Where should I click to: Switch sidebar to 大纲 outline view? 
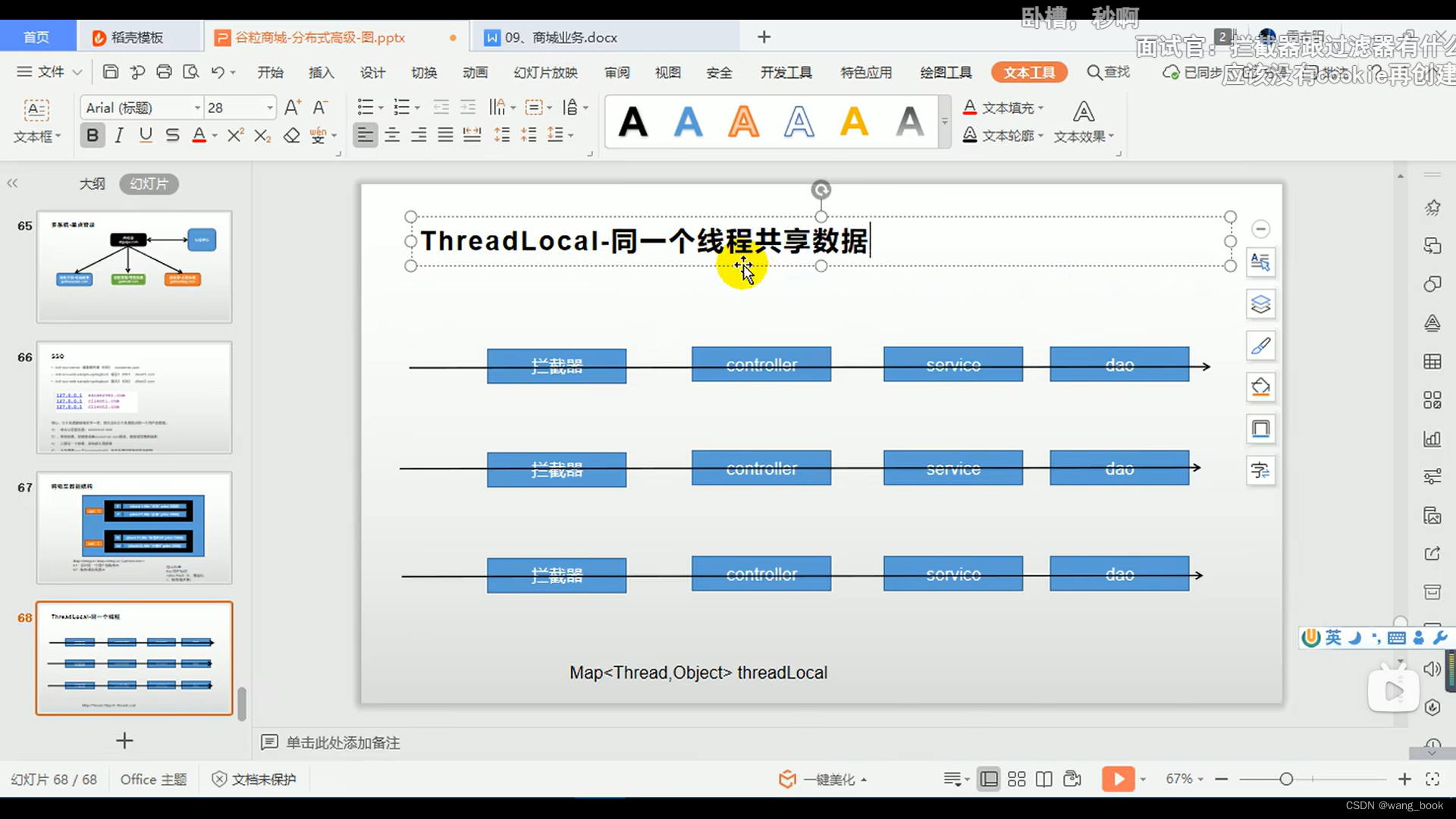click(x=93, y=184)
